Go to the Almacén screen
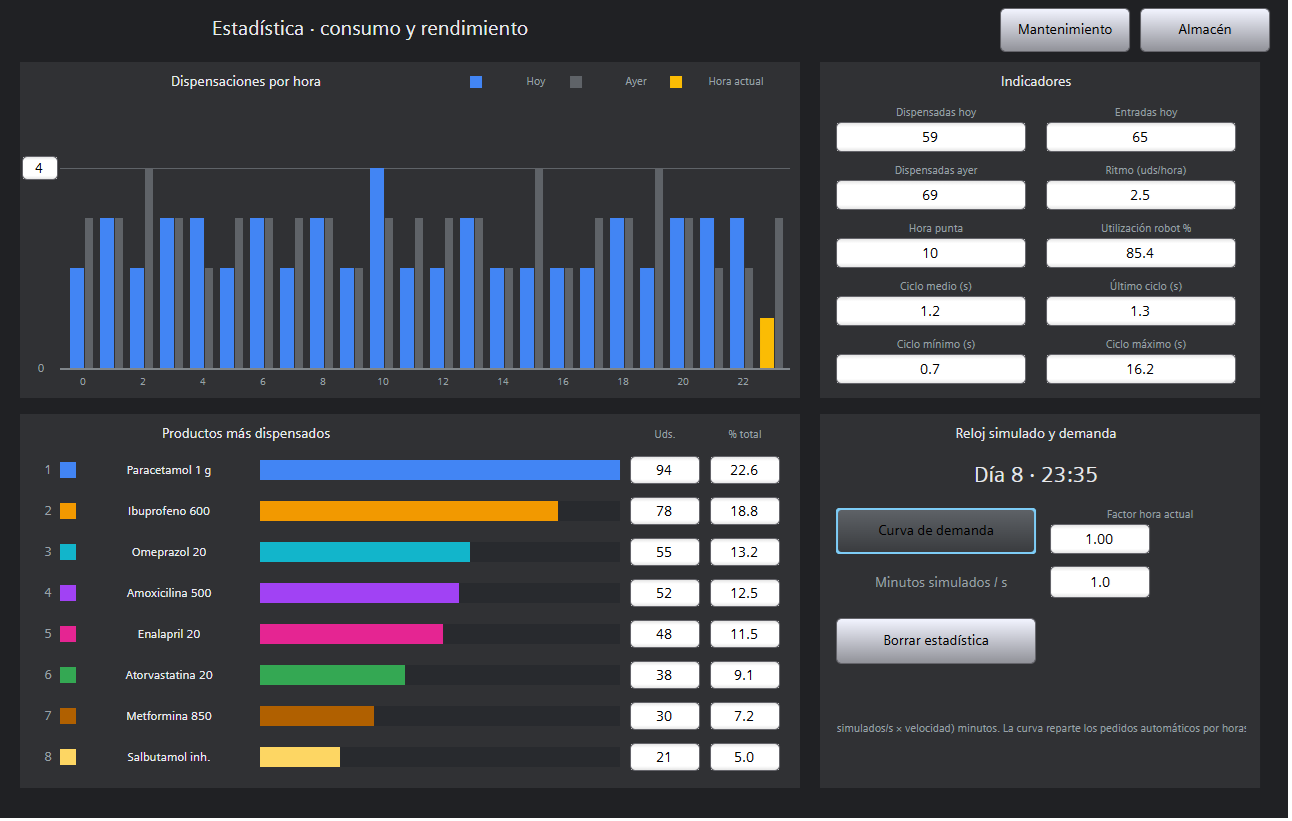This screenshot has width=1292, height=821. click(1205, 30)
